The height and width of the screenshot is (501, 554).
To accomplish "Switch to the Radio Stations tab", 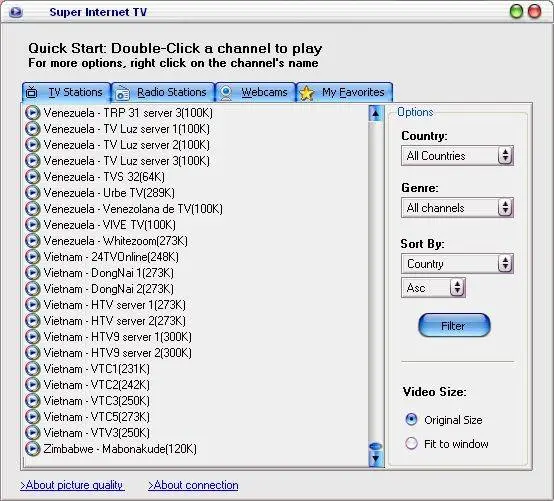I will (x=163, y=93).
